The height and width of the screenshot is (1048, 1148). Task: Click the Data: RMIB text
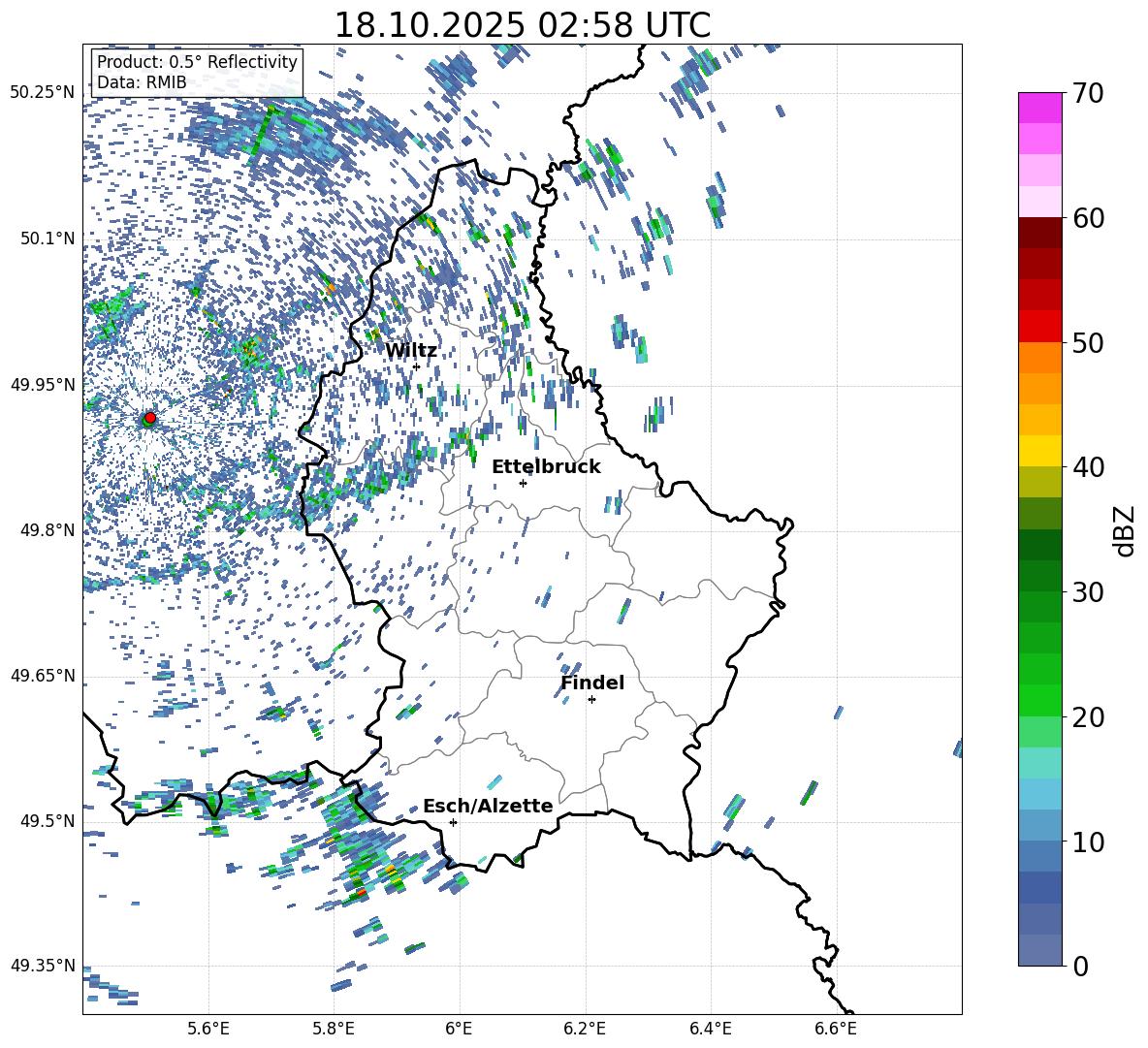142,82
